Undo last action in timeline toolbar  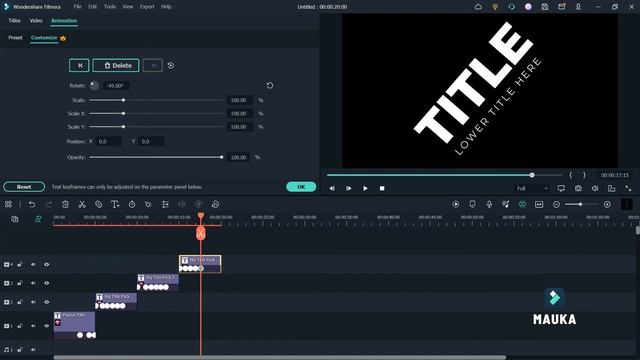coord(32,204)
